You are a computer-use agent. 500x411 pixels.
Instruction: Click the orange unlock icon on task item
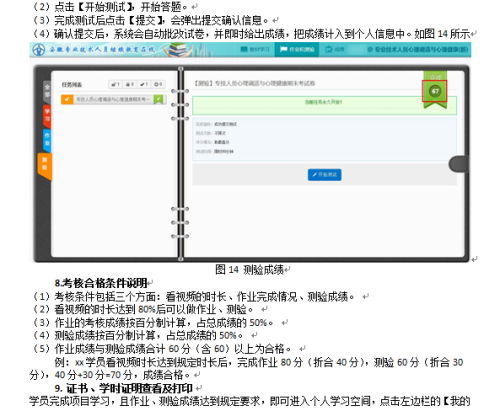67,99
